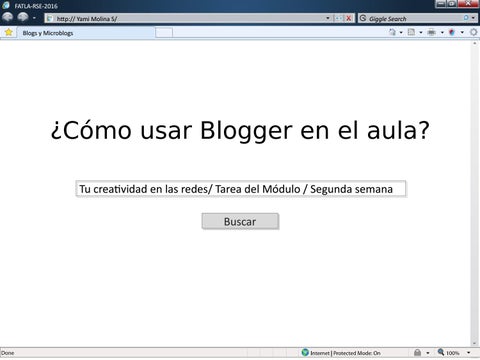Maximize the browser window
Image resolution: width=480 pixels, height=360 pixels.
click(x=452, y=4)
